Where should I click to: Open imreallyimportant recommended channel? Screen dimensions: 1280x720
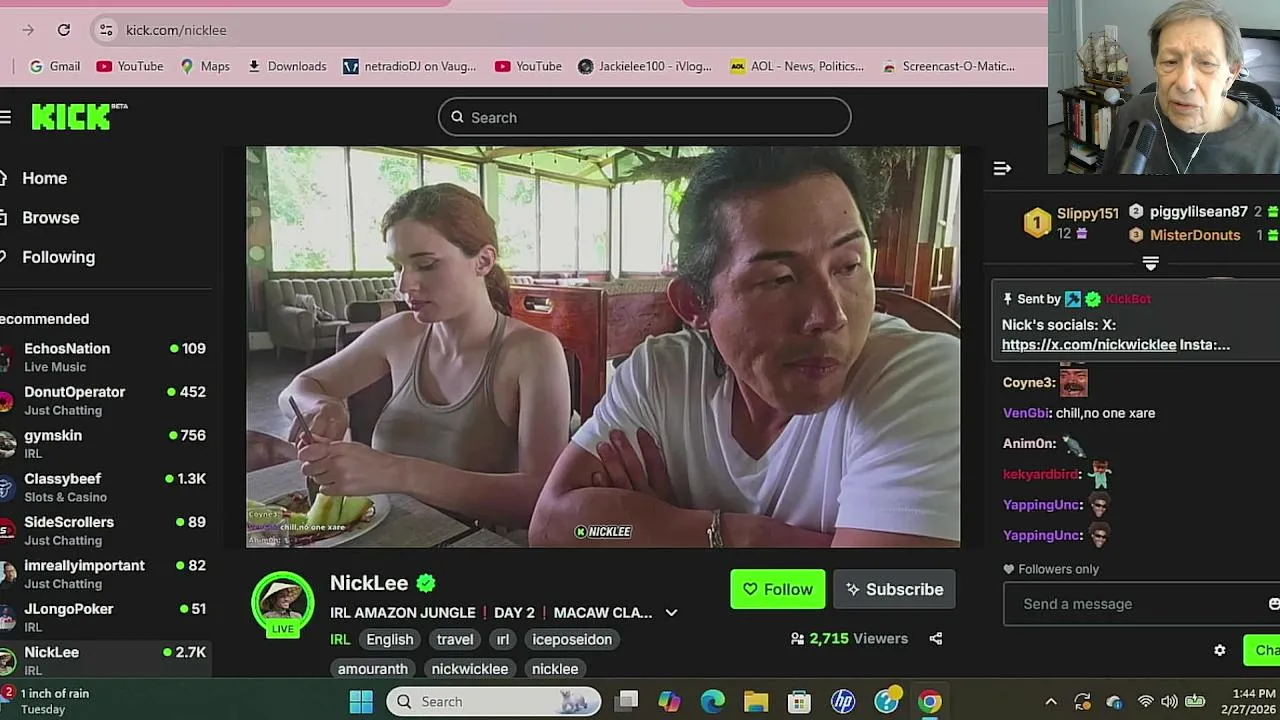[105, 574]
